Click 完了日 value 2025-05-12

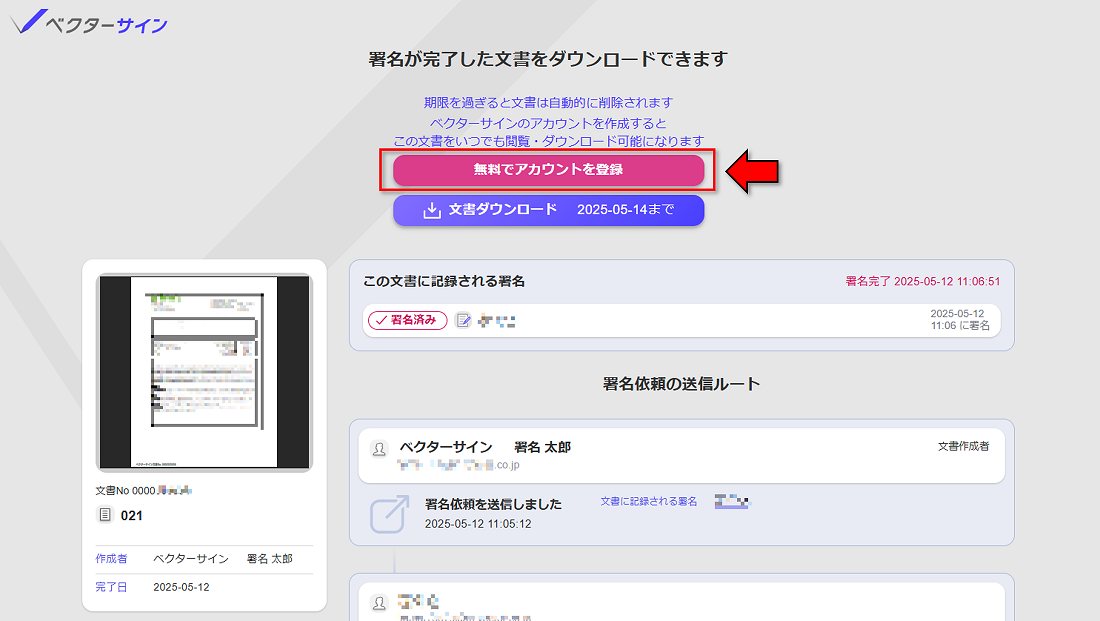181,587
